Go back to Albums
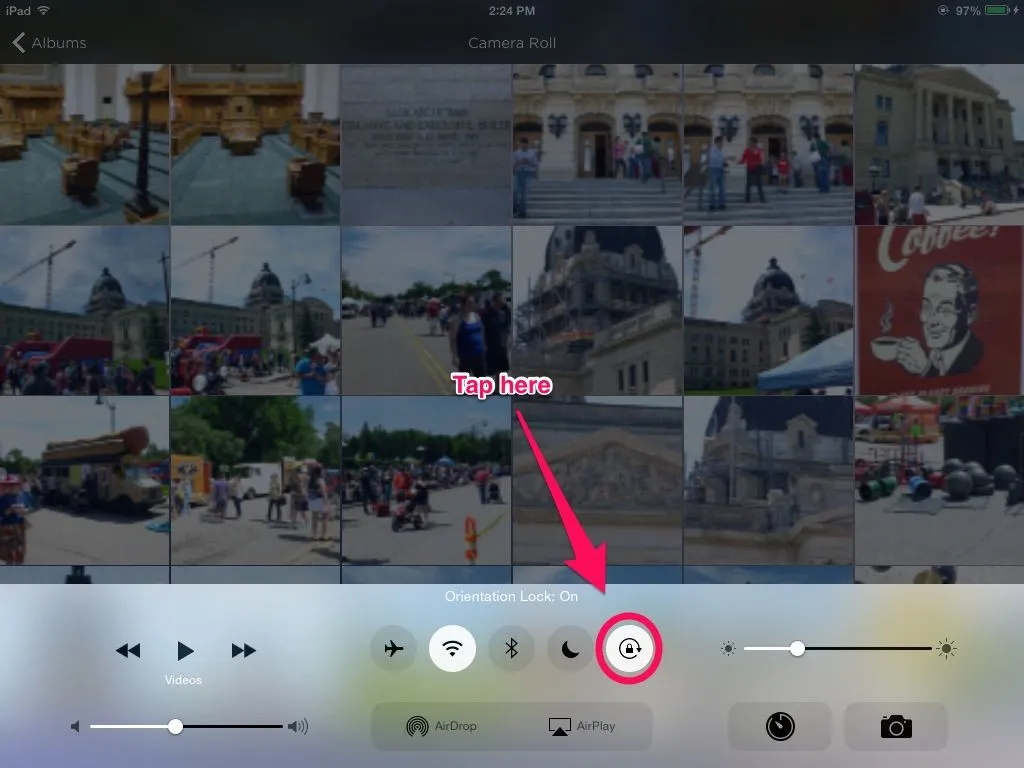 pos(50,43)
